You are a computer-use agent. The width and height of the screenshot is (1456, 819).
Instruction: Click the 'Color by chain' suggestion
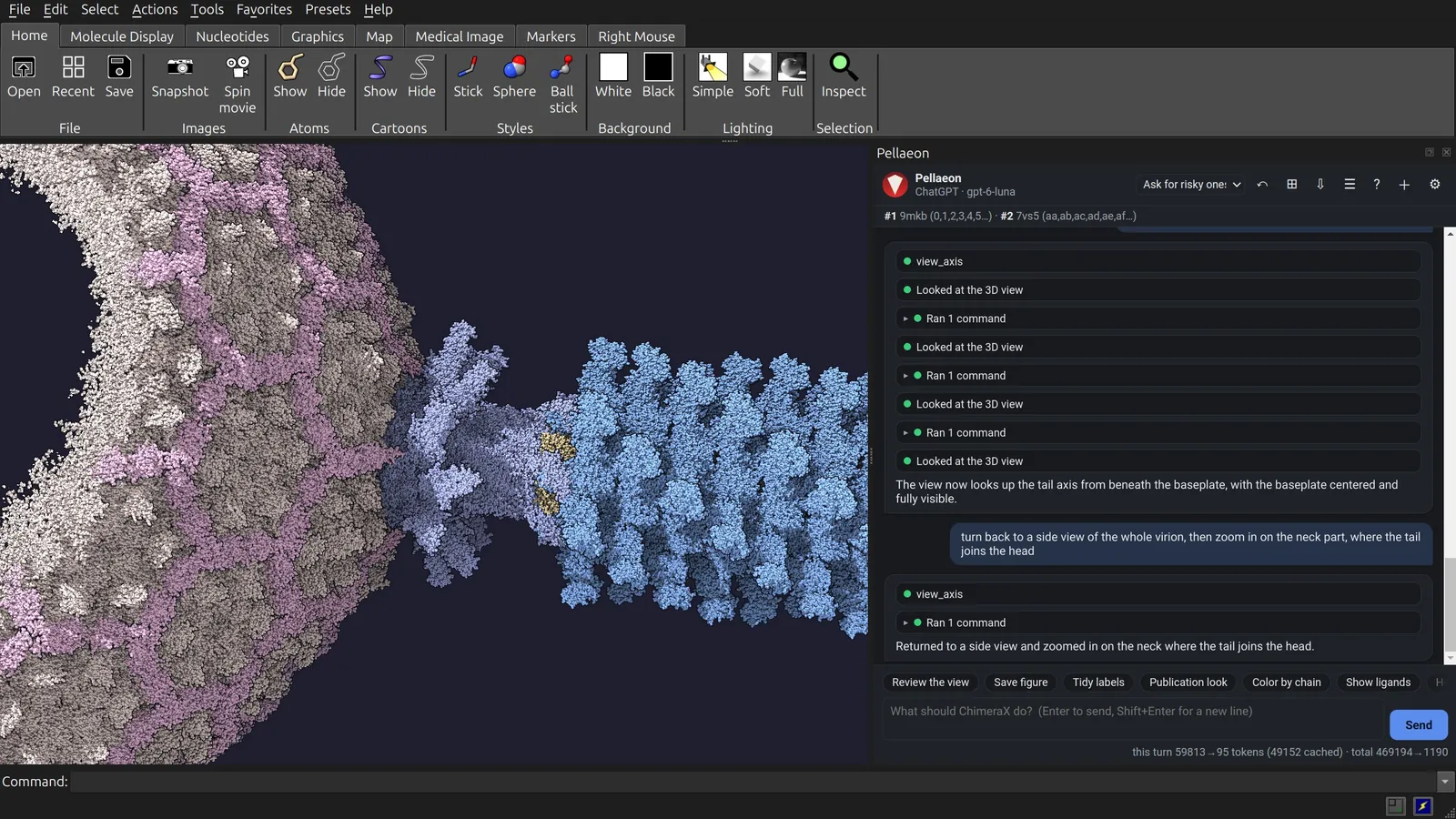(x=1286, y=682)
